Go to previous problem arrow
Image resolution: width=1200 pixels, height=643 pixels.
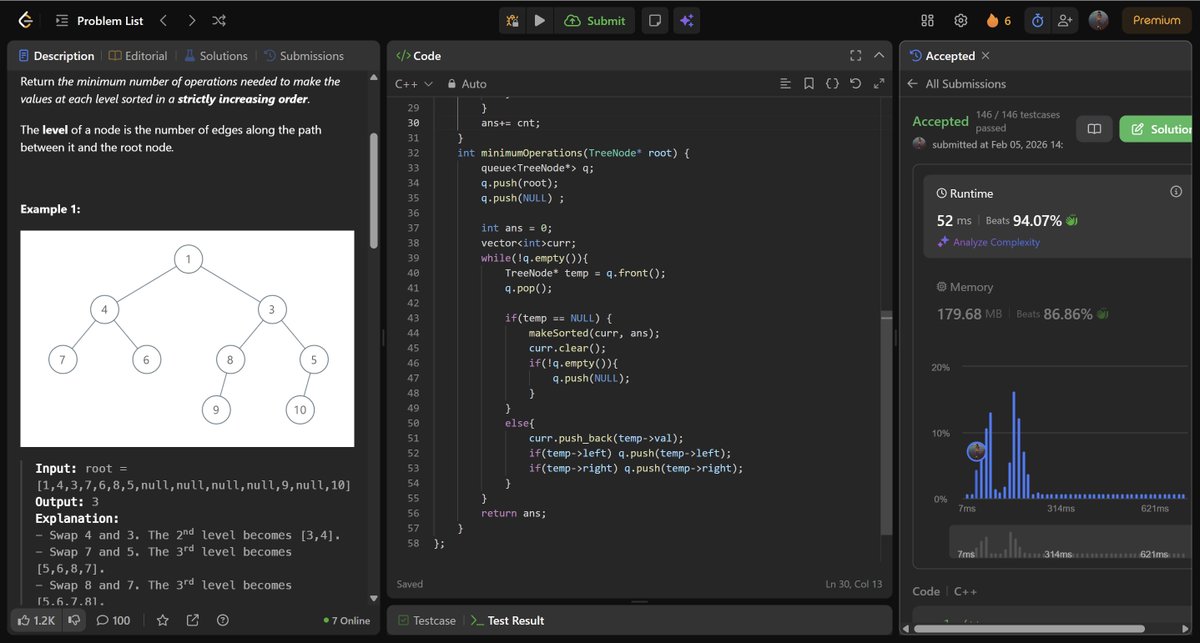[163, 20]
